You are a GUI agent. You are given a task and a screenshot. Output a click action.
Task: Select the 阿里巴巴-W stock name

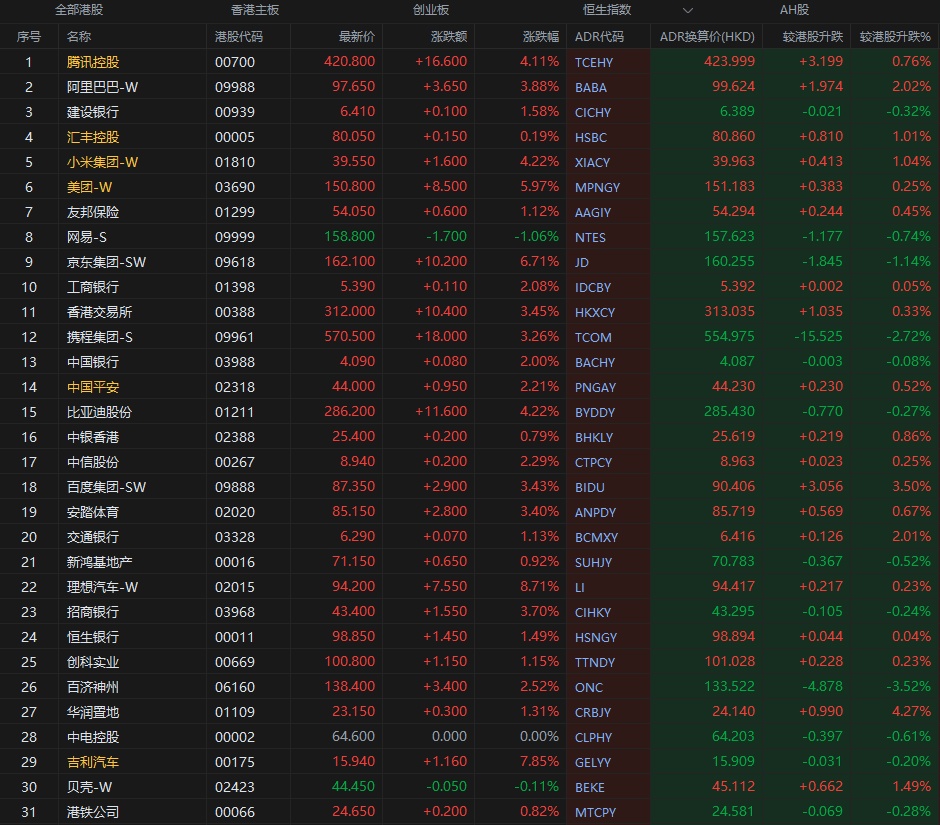click(103, 87)
